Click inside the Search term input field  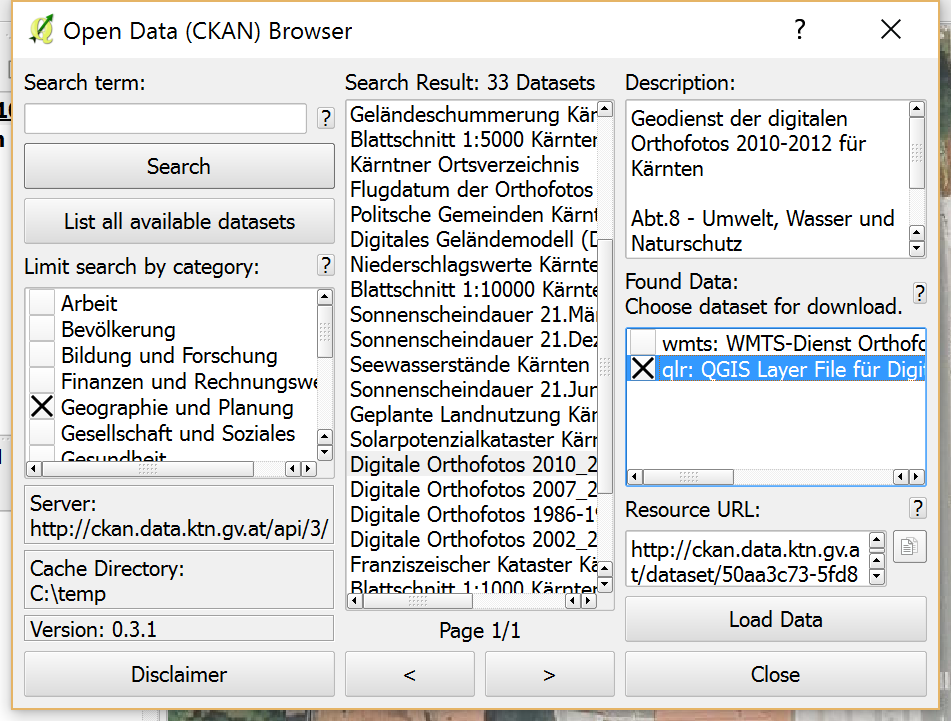[x=165, y=118]
